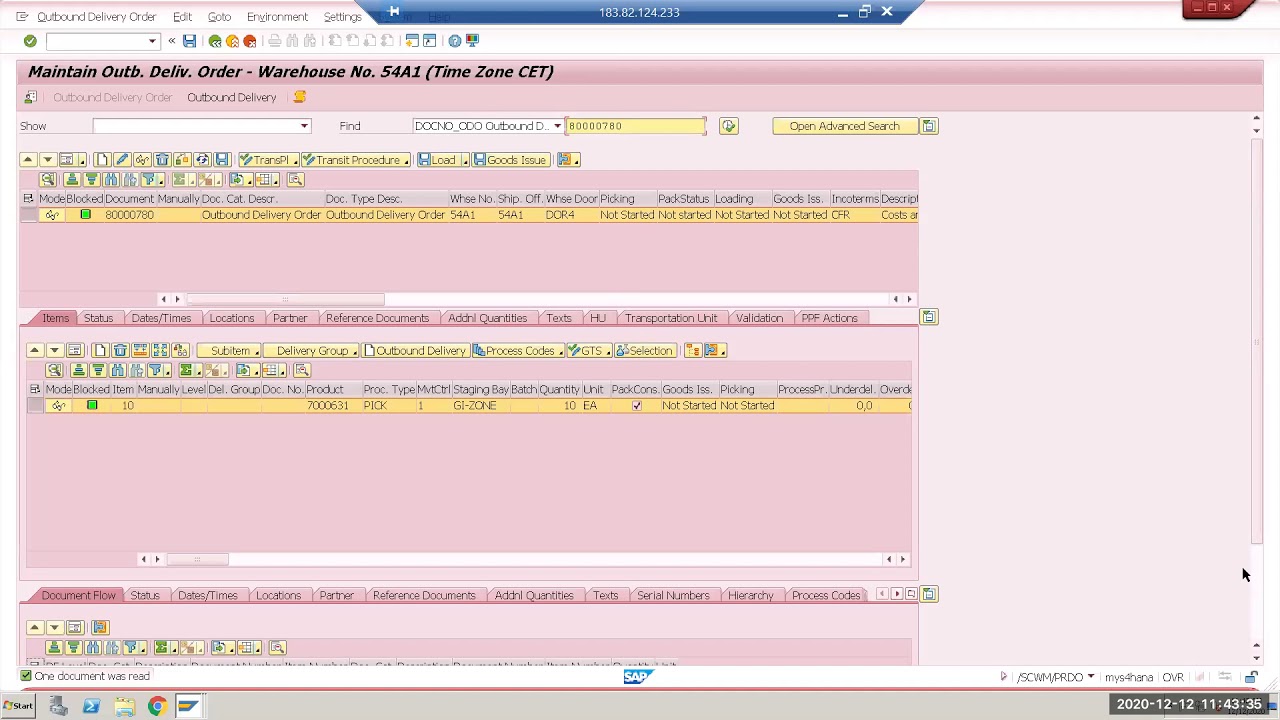Expand the Process Codes dropdown menu

tap(560, 352)
